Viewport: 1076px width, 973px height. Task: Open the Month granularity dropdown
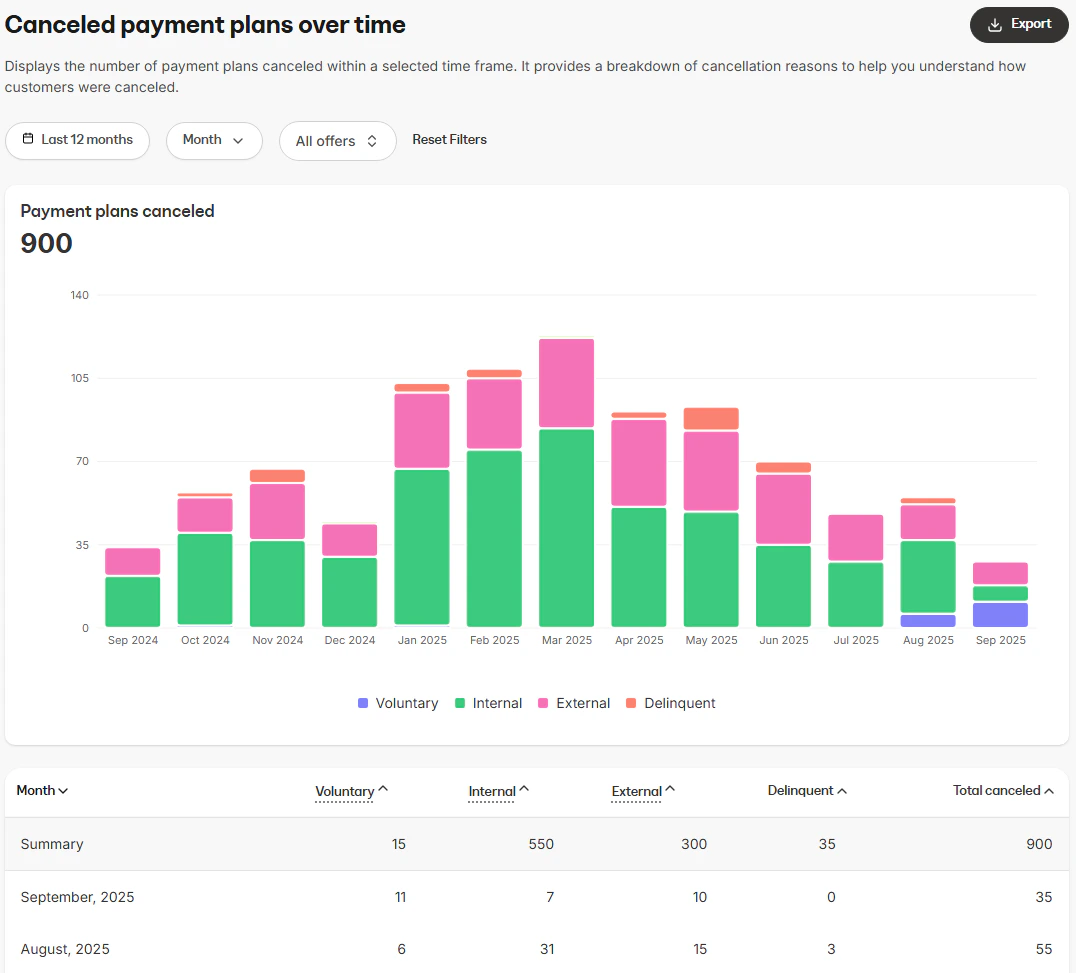(214, 140)
